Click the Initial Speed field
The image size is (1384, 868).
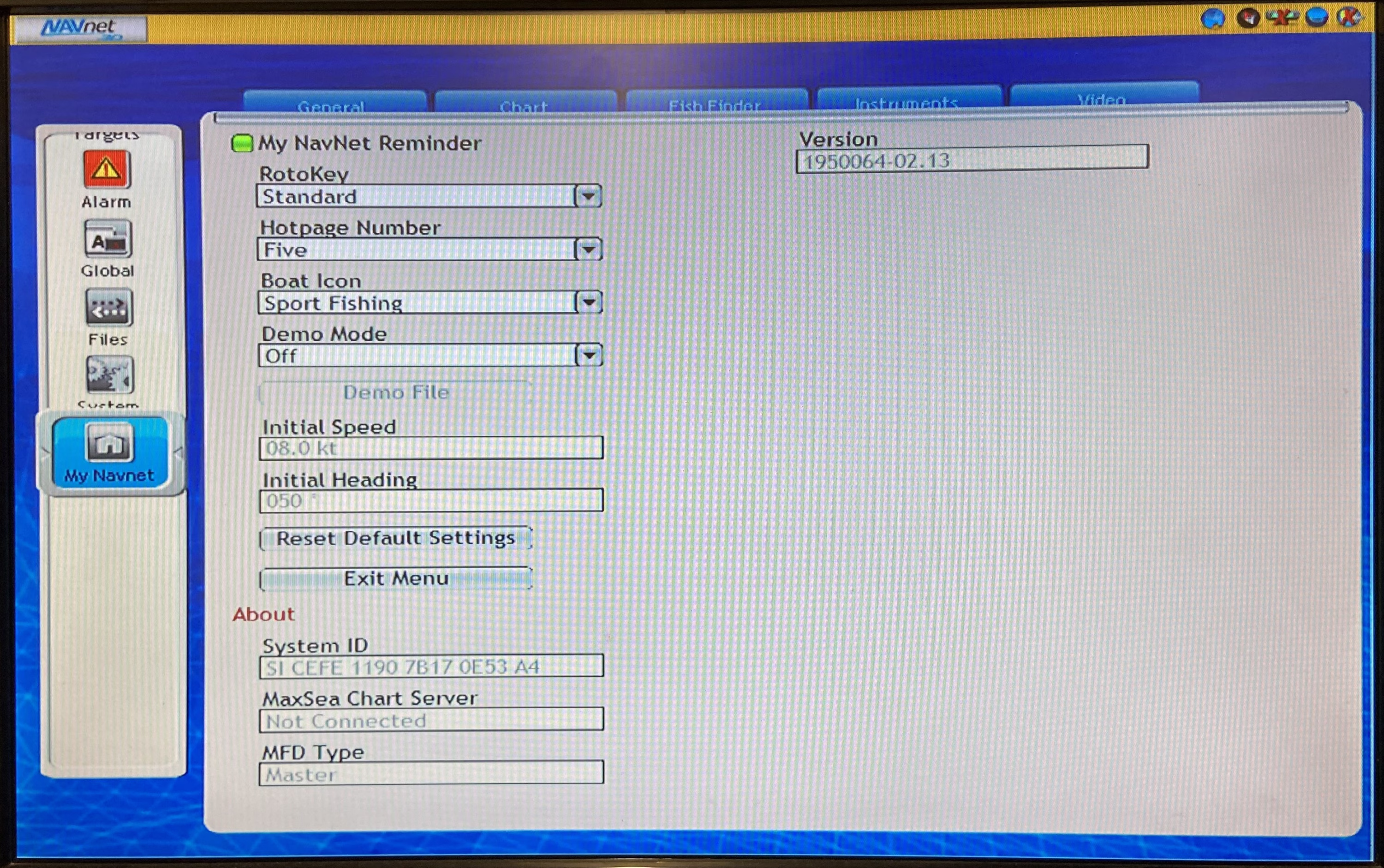431,448
